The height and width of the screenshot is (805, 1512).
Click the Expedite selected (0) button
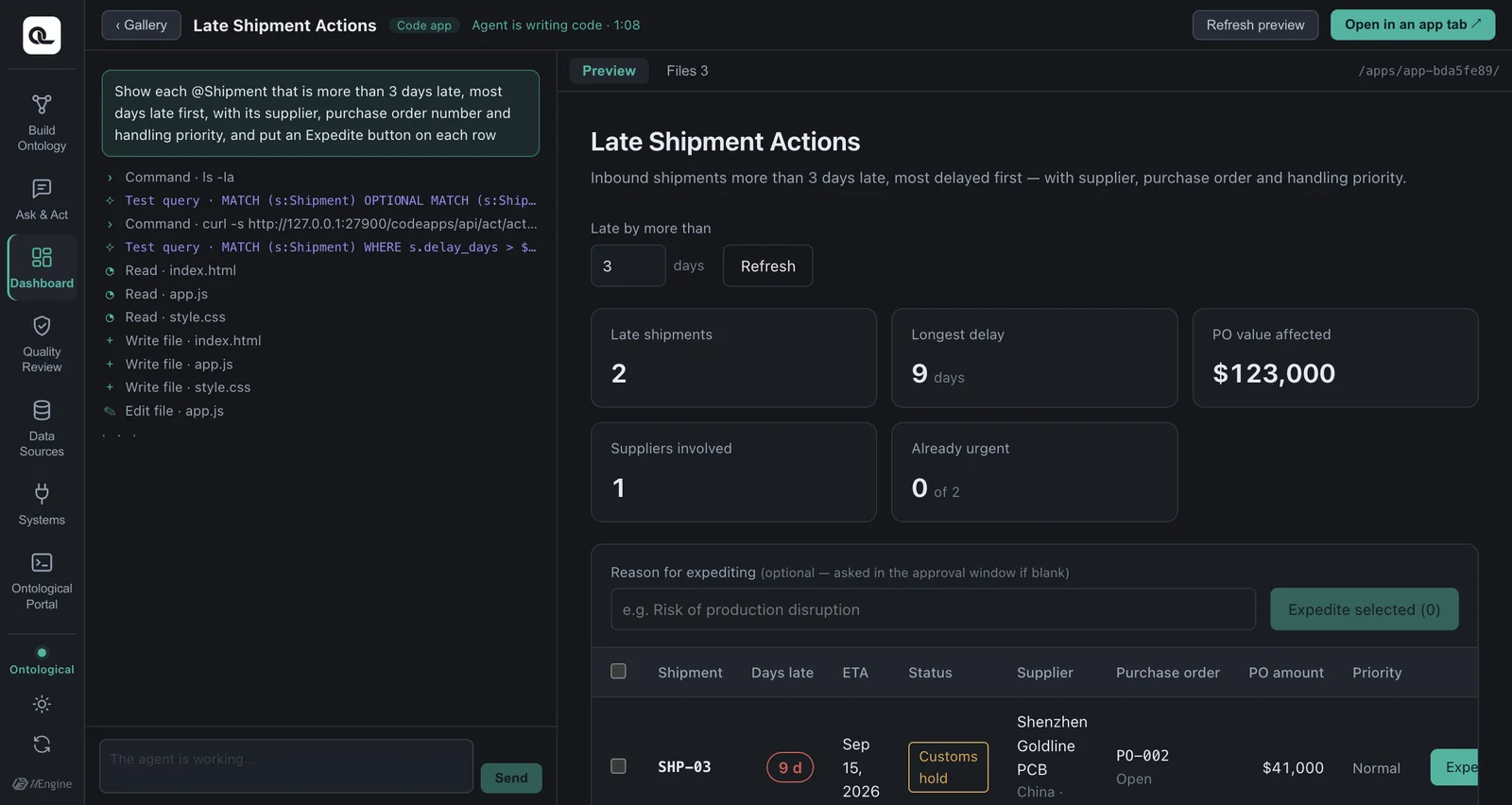pyautogui.click(x=1364, y=609)
